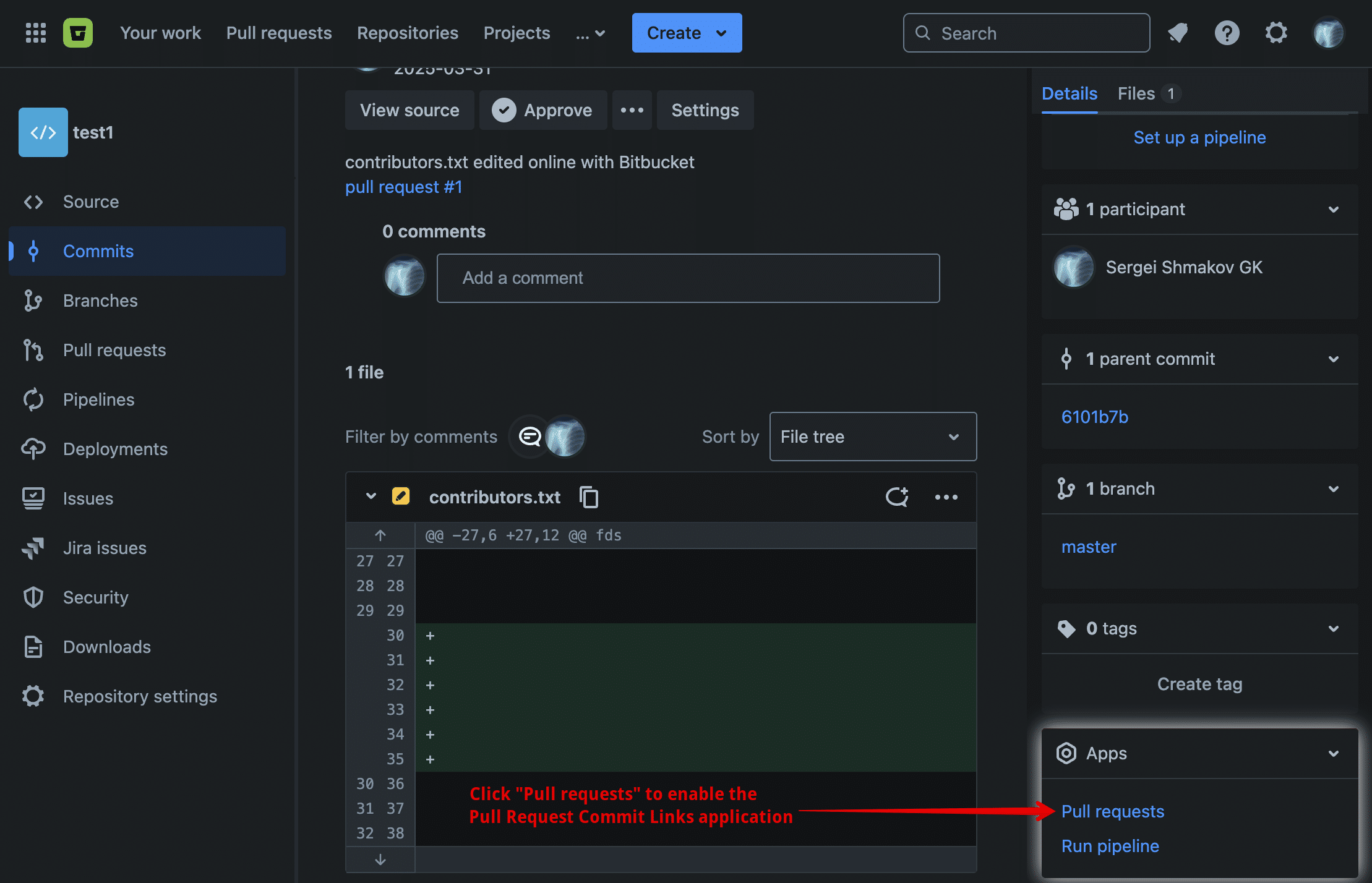Click the app switcher grid icon
Viewport: 1372px width, 883px height.
35,33
